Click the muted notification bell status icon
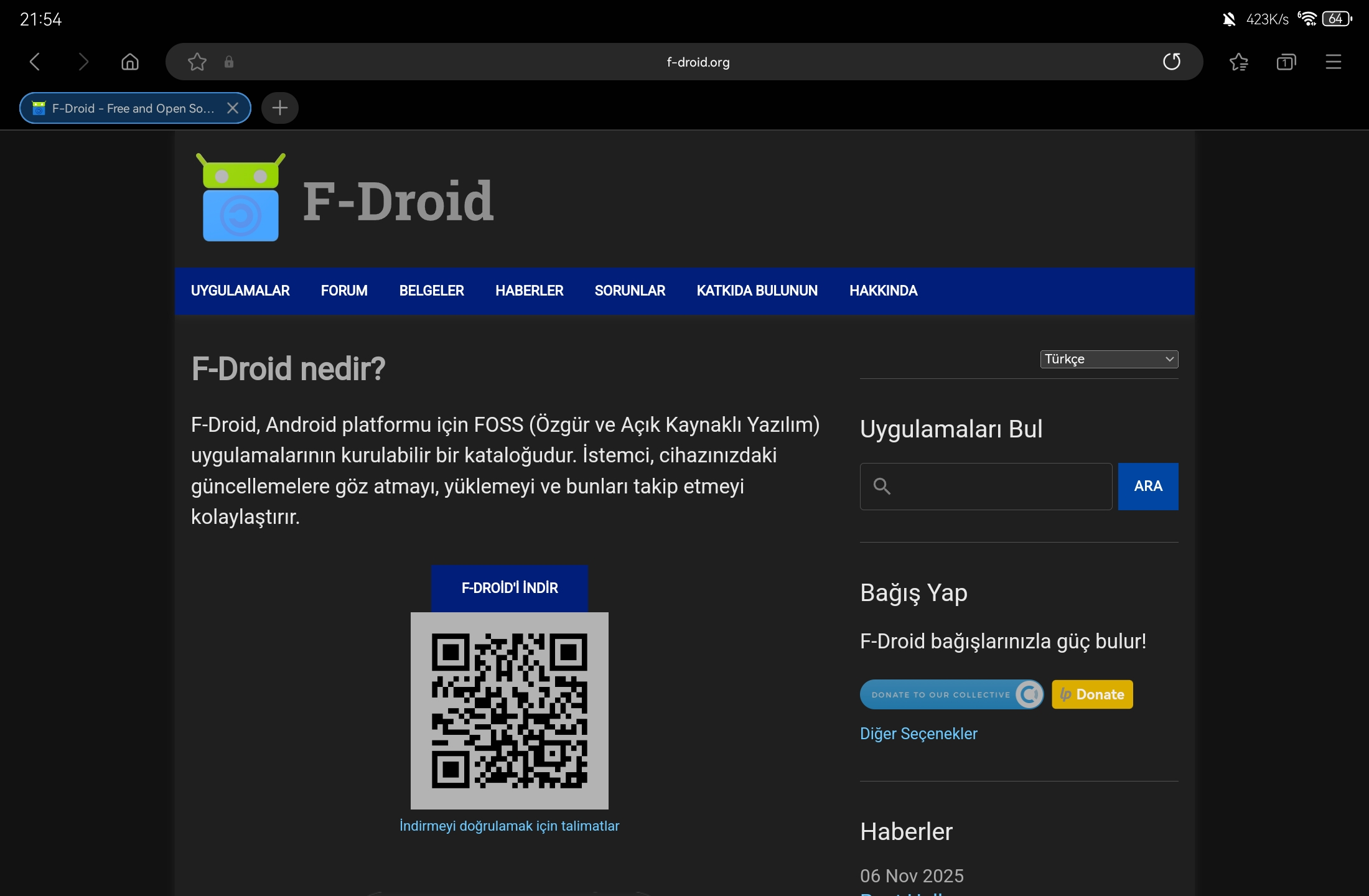Viewport: 1369px width, 896px height. tap(1228, 19)
